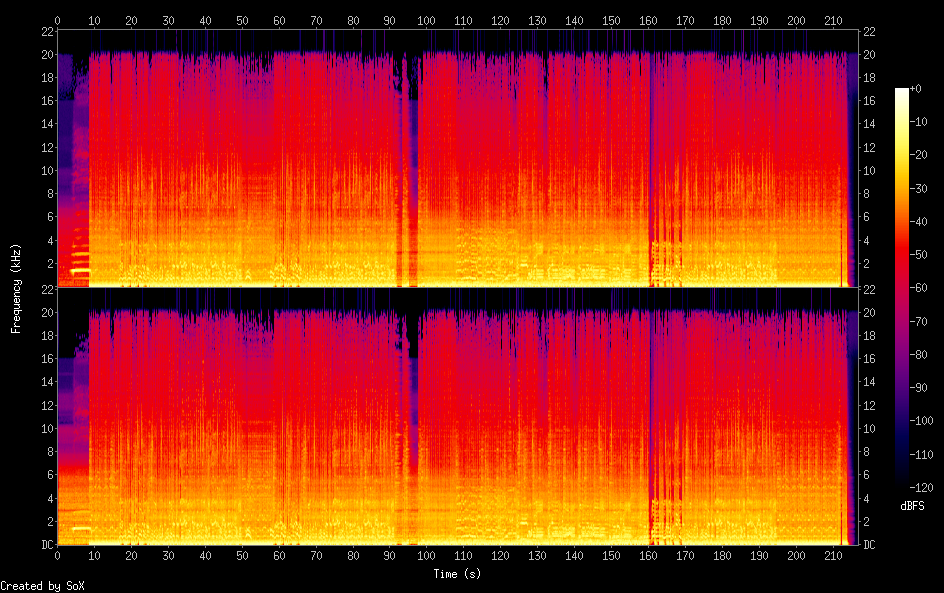Select the 50 tick on the bottom time axis
This screenshot has width=944, height=593.
[x=242, y=554]
